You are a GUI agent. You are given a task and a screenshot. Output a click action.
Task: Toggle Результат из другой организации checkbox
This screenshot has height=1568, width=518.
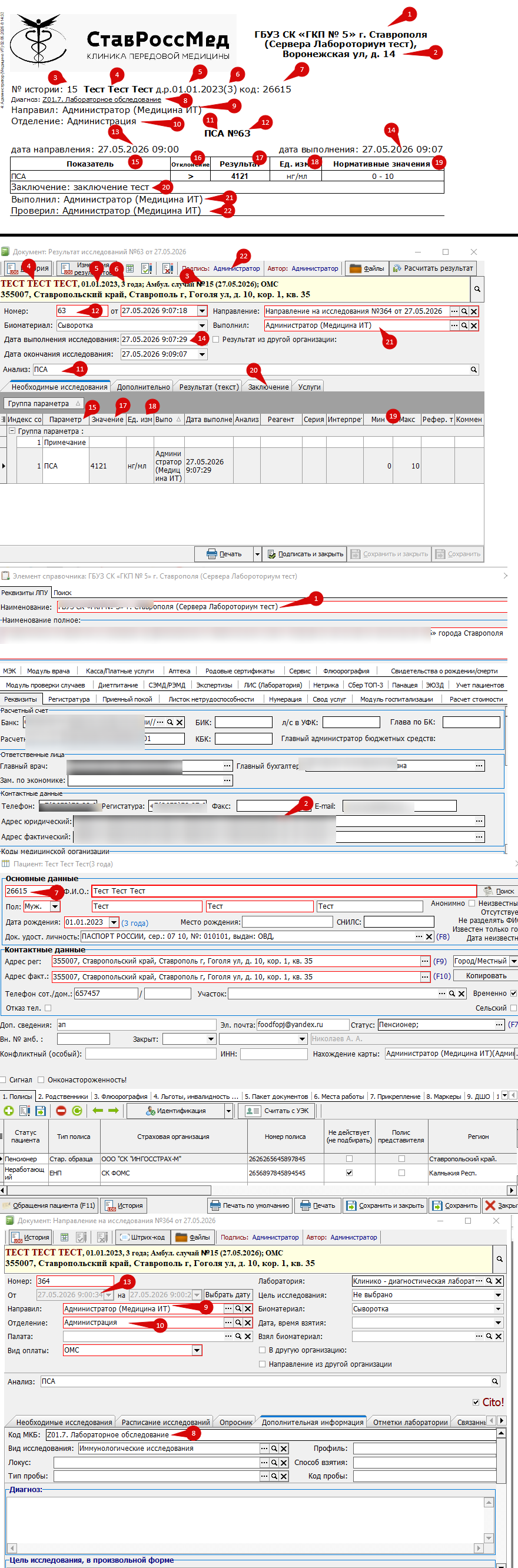pos(215,340)
